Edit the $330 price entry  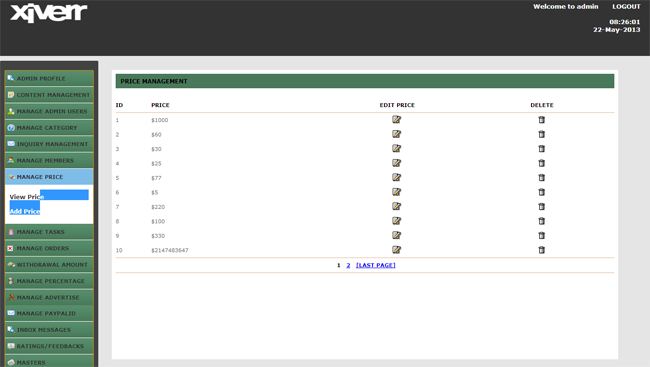pyautogui.click(x=396, y=235)
